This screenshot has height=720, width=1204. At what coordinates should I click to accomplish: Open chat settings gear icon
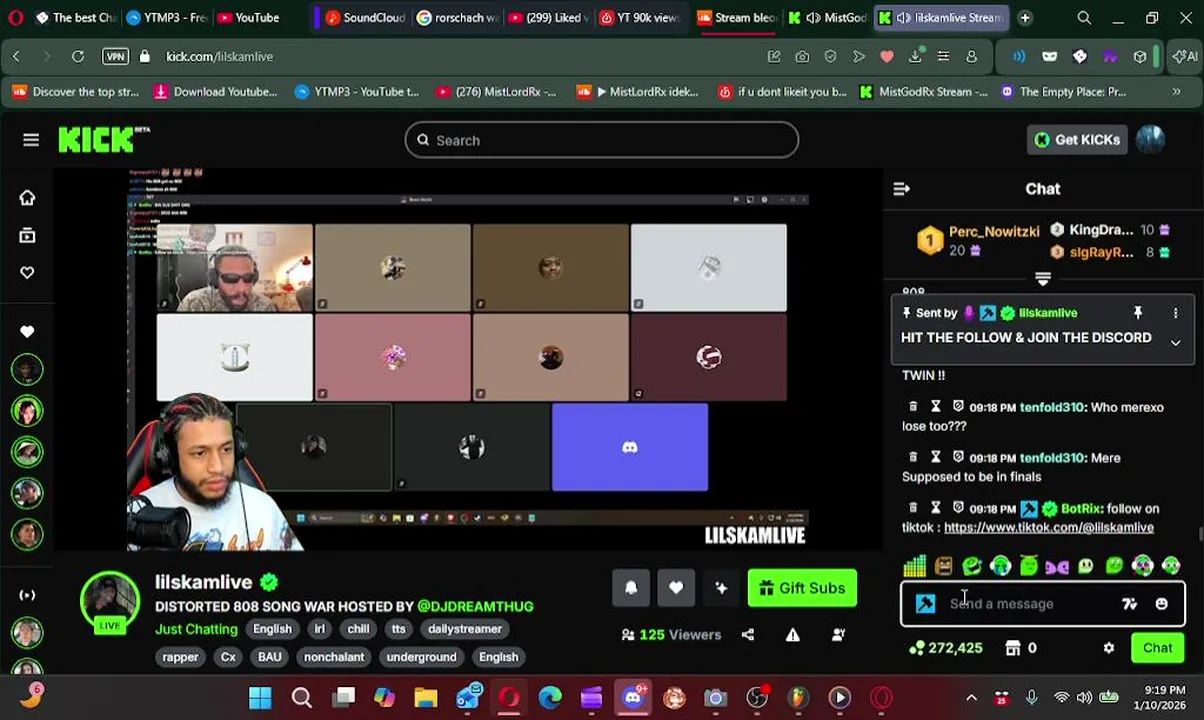coord(1108,648)
